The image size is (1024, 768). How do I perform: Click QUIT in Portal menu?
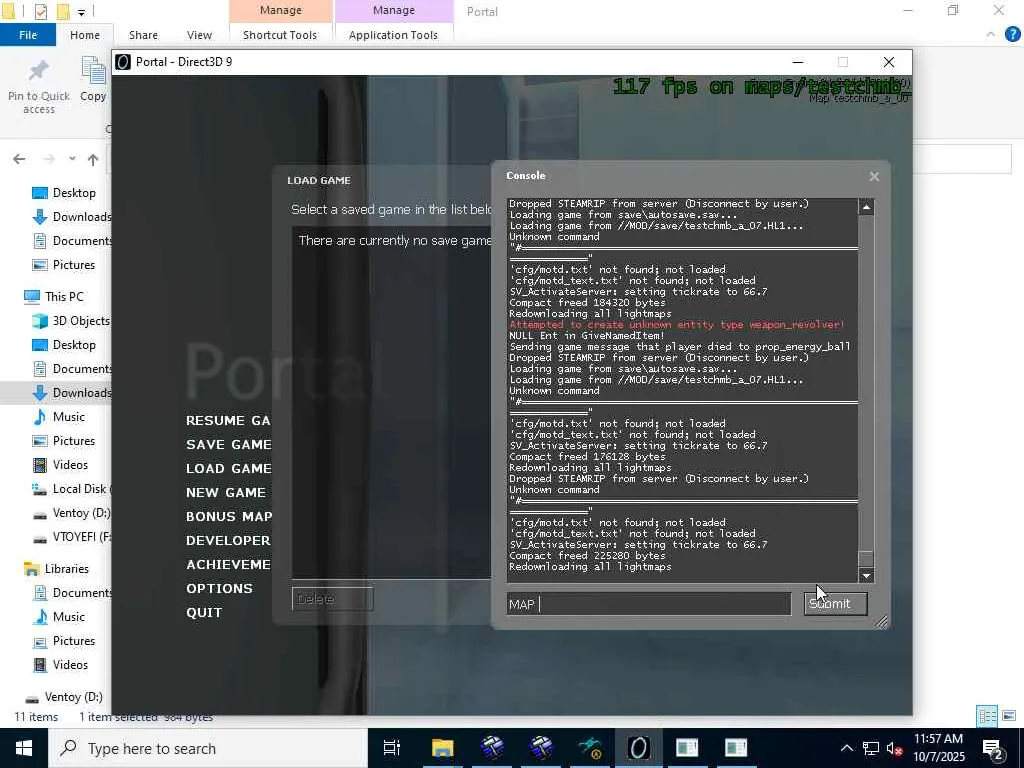point(204,613)
